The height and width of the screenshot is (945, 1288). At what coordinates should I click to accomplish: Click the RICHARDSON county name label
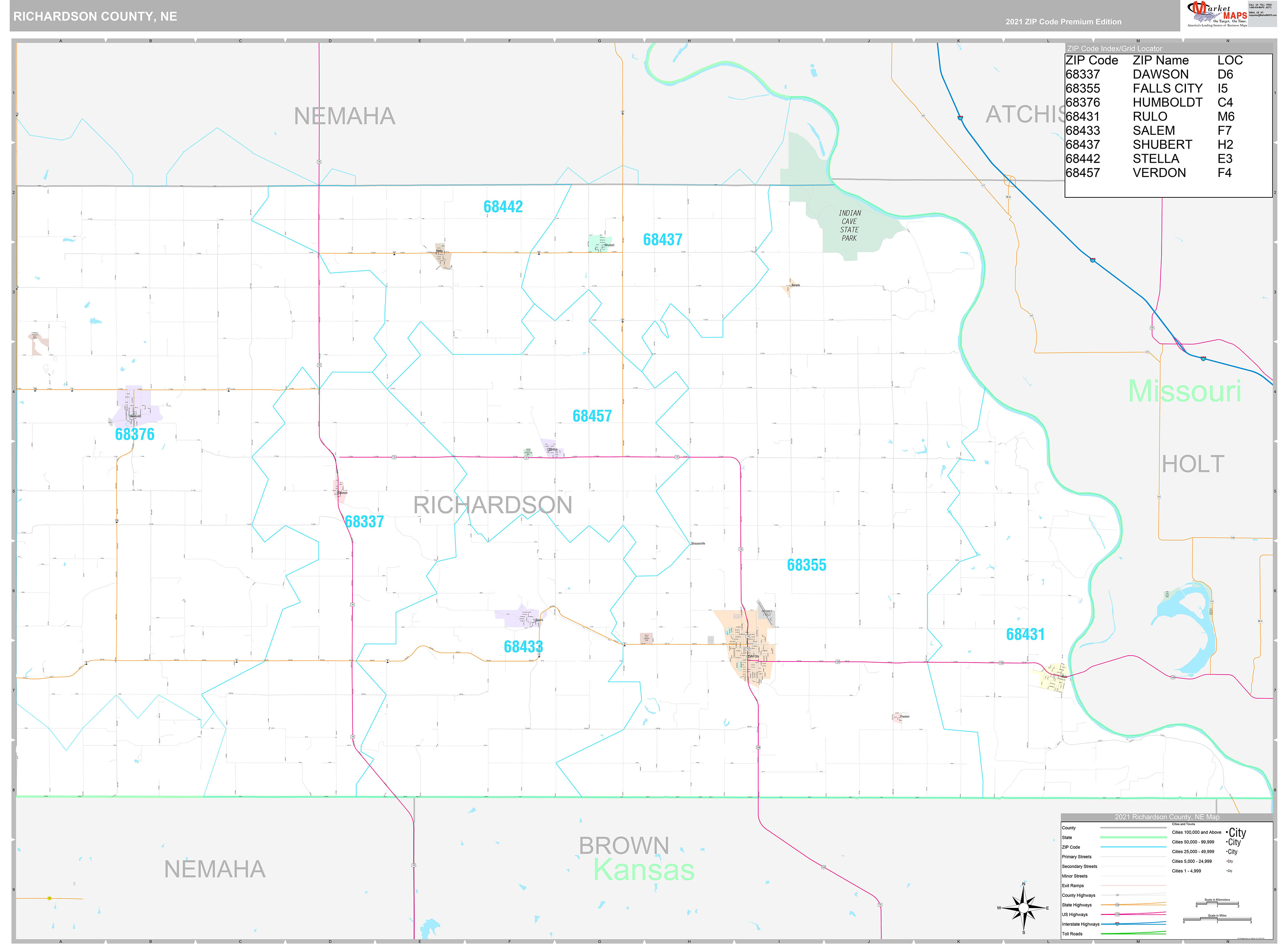click(x=492, y=505)
